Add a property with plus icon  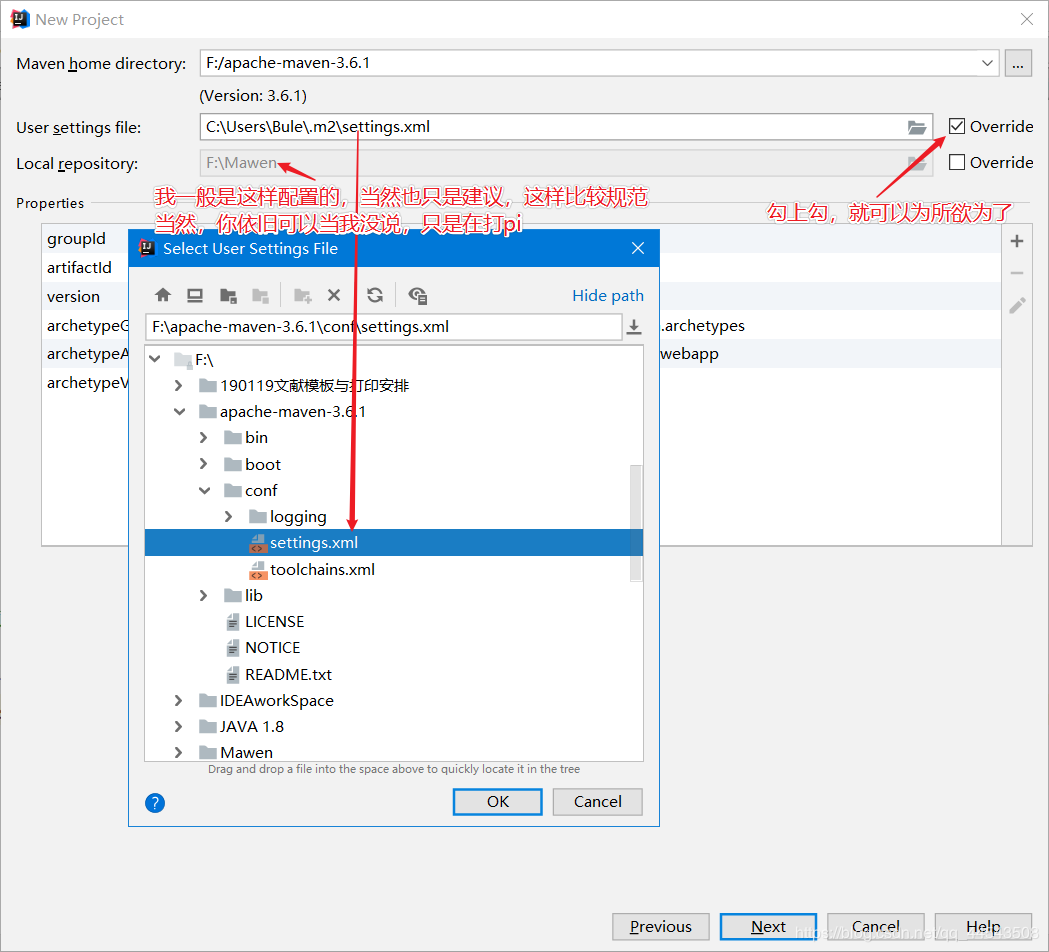(x=1017, y=241)
